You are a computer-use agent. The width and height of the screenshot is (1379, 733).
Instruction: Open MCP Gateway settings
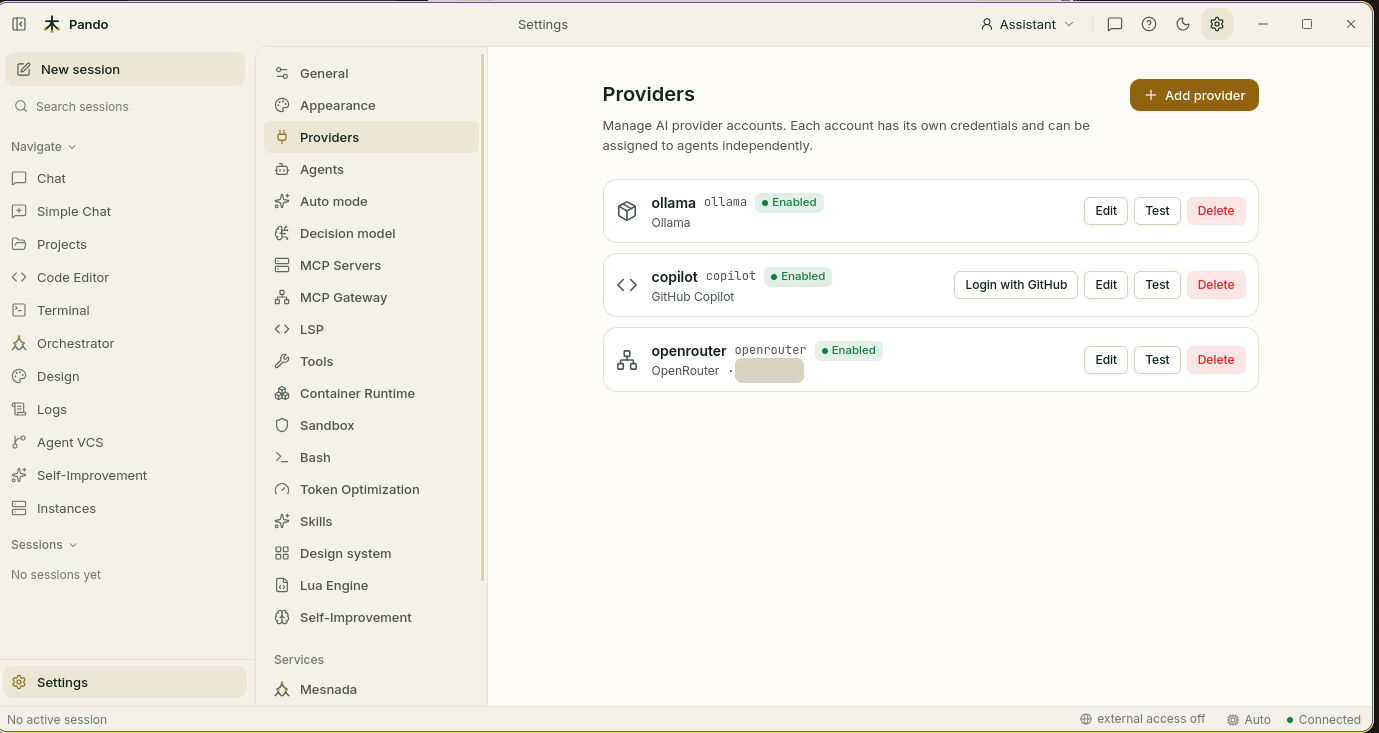[371, 297]
